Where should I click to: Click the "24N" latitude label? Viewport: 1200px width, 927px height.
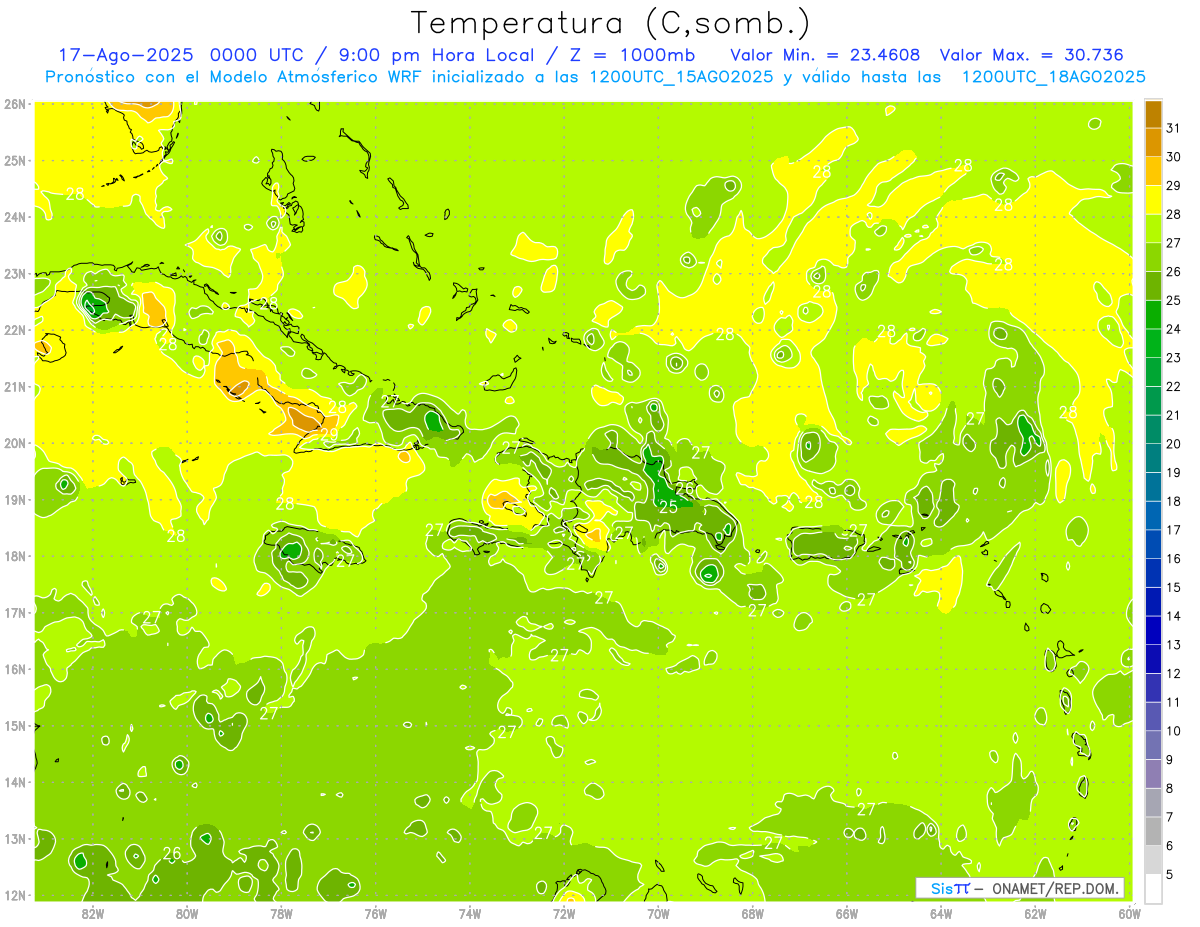click(14, 216)
